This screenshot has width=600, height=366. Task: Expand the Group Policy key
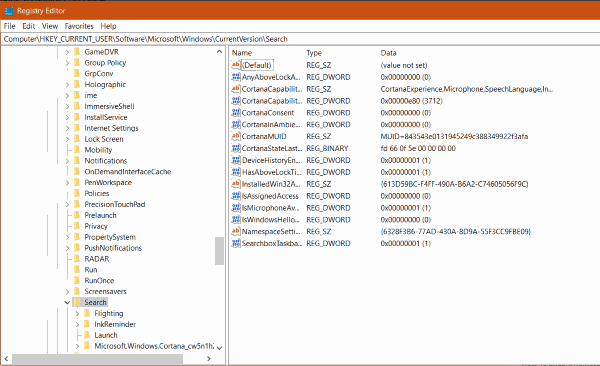(x=67, y=63)
